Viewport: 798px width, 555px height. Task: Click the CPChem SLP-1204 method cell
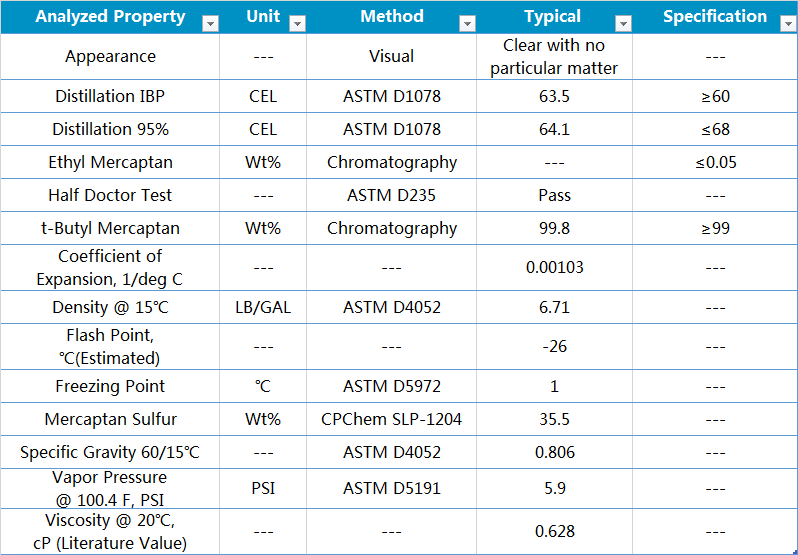coord(391,419)
